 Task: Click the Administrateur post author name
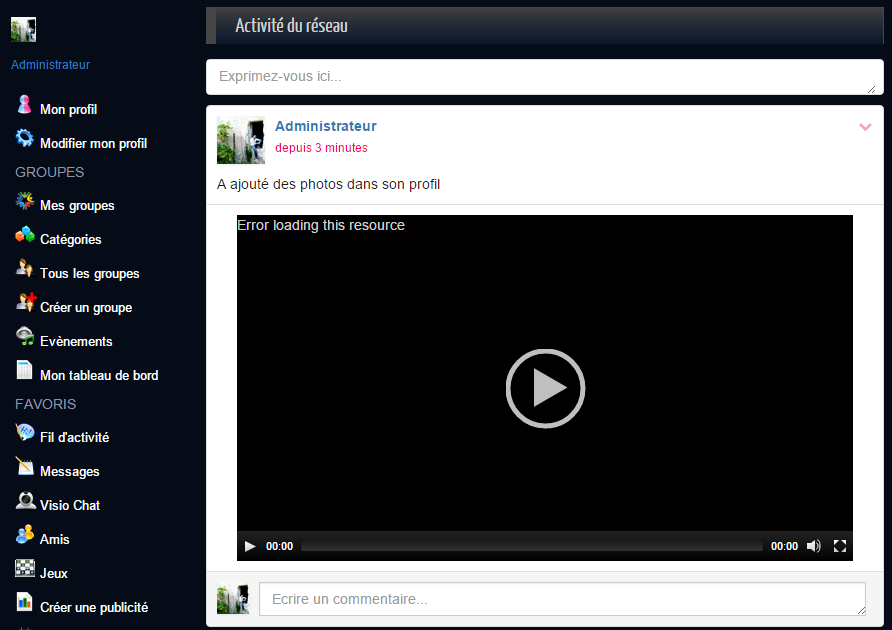[x=325, y=126]
